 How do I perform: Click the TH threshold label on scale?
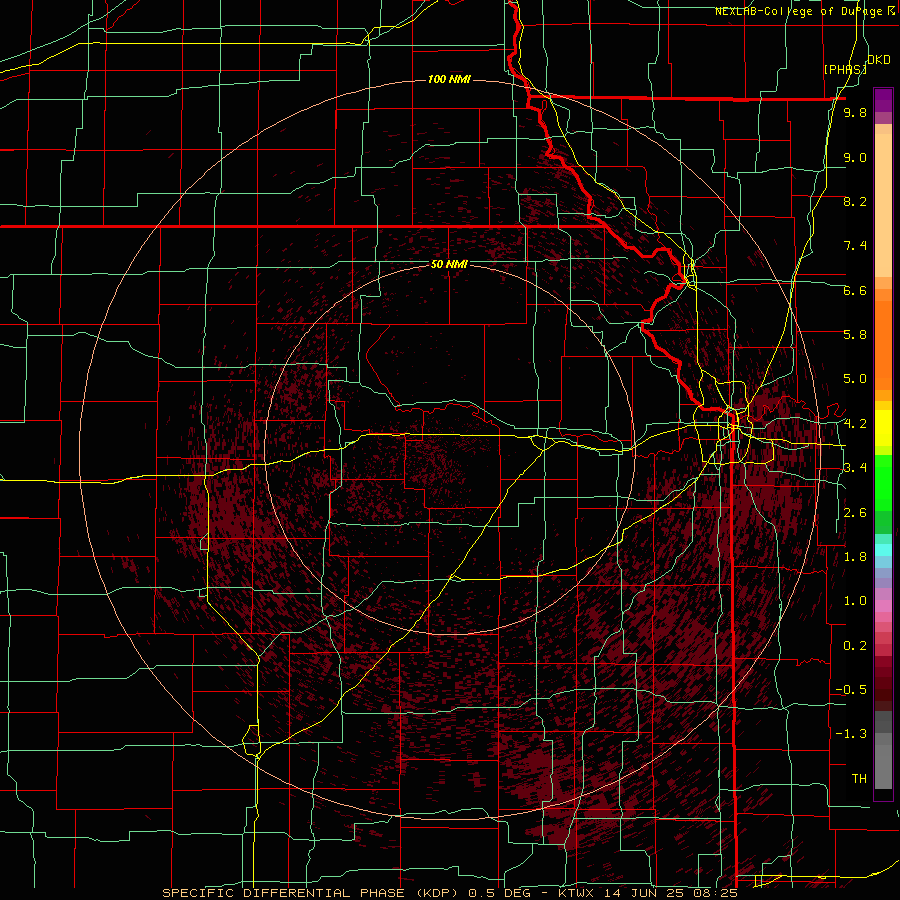[x=859, y=779]
